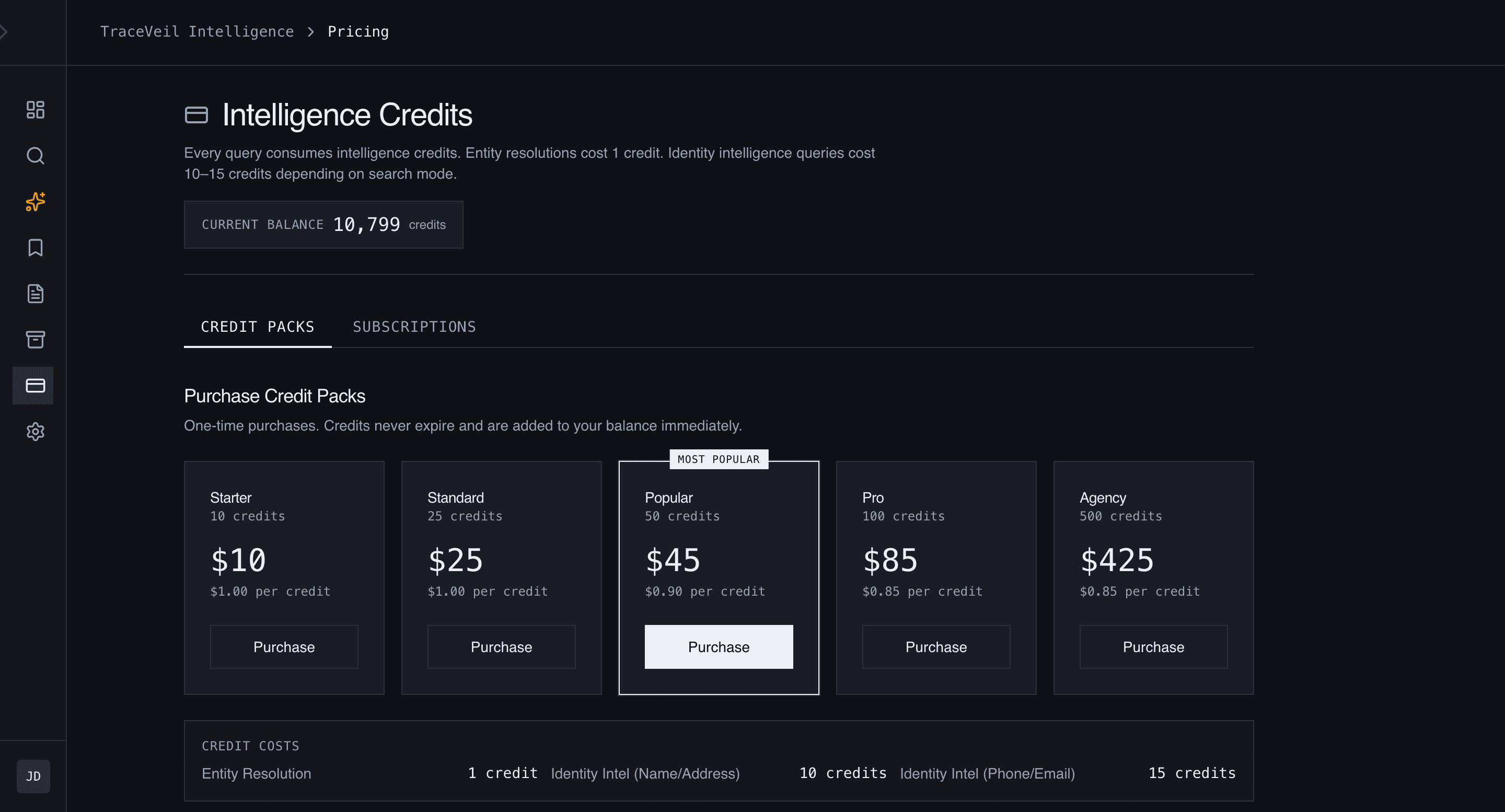Click the credit card icon beside Intelligence Credits
This screenshot has height=812, width=1505.
pyautogui.click(x=196, y=114)
